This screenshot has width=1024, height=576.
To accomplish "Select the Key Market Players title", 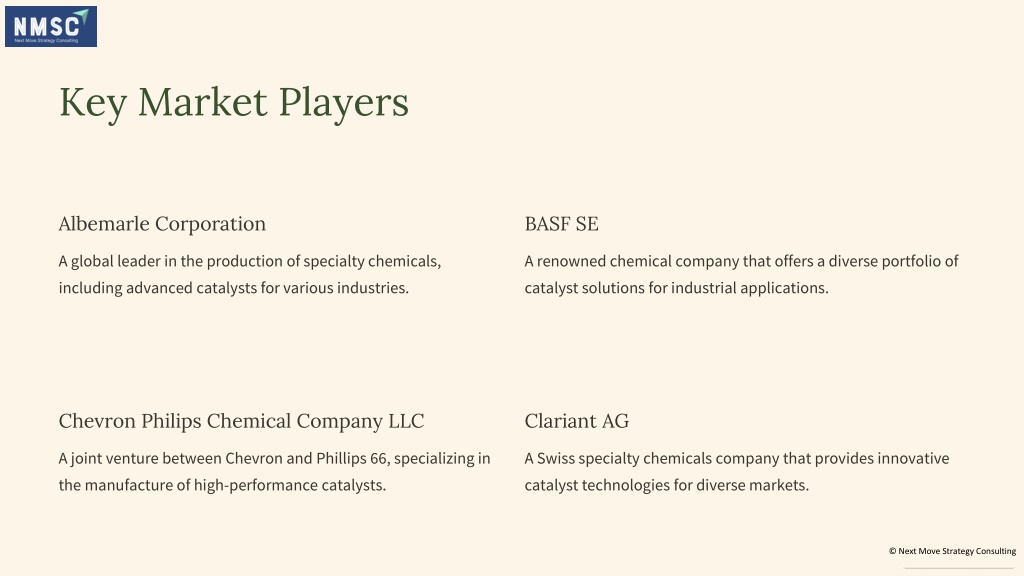I will click(x=234, y=103).
